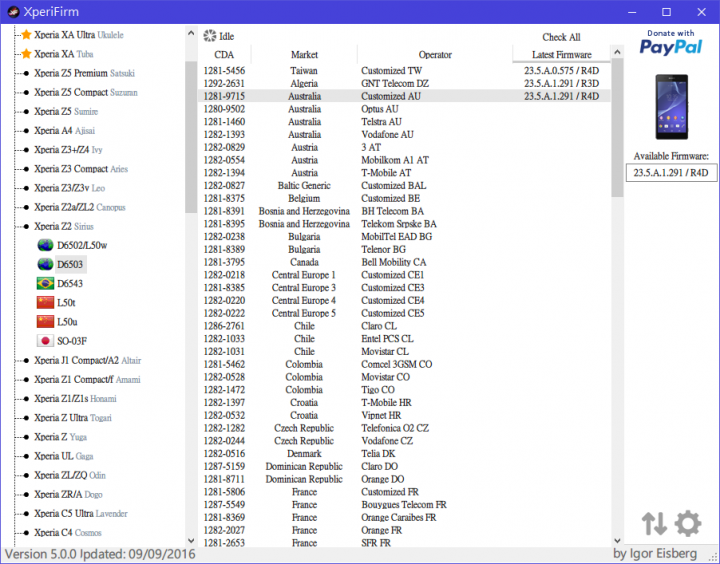Click the settings gear icon
720x564 pixels.
687,523
